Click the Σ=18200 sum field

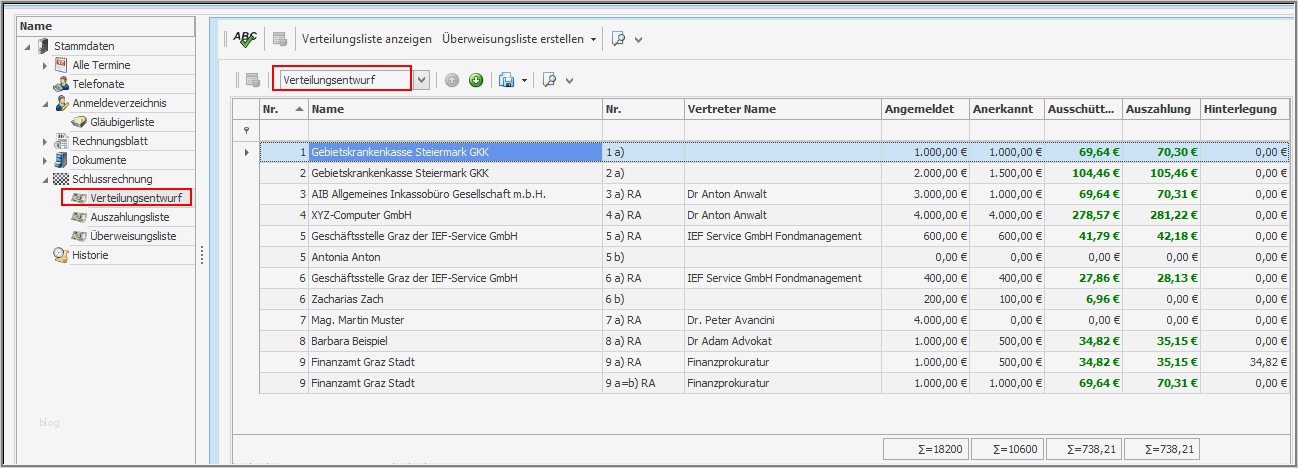[x=926, y=450]
